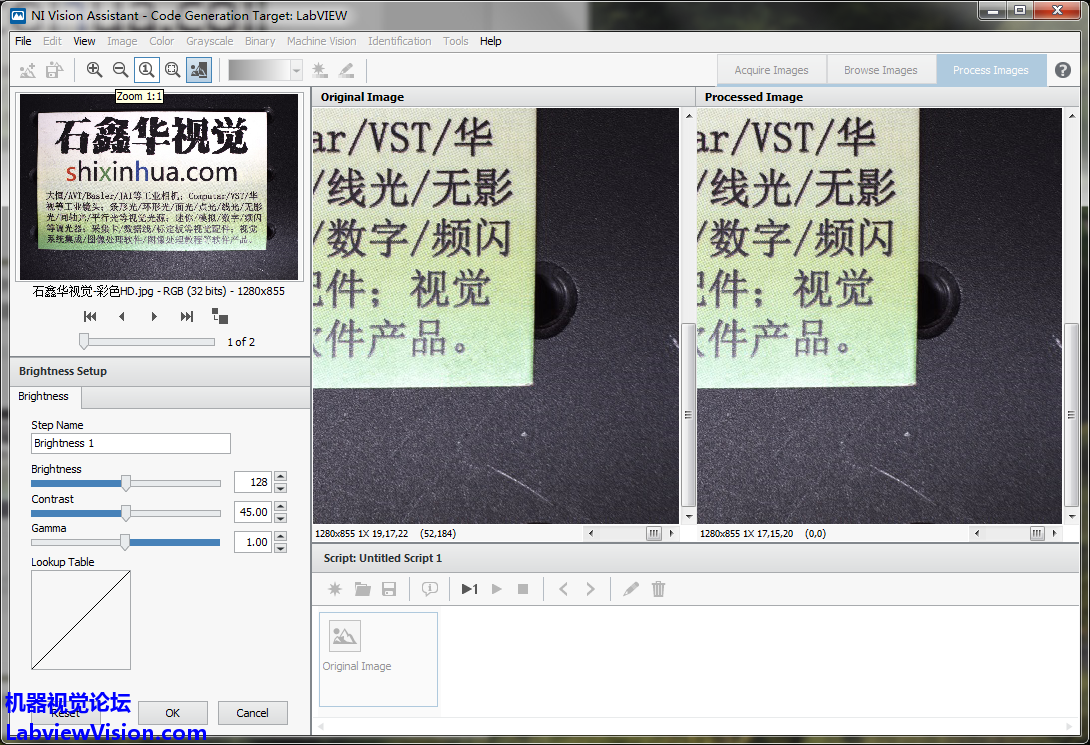1090x745 pixels.
Task: Click the Original Image horizontal scrollbar thumb
Action: pos(653,534)
